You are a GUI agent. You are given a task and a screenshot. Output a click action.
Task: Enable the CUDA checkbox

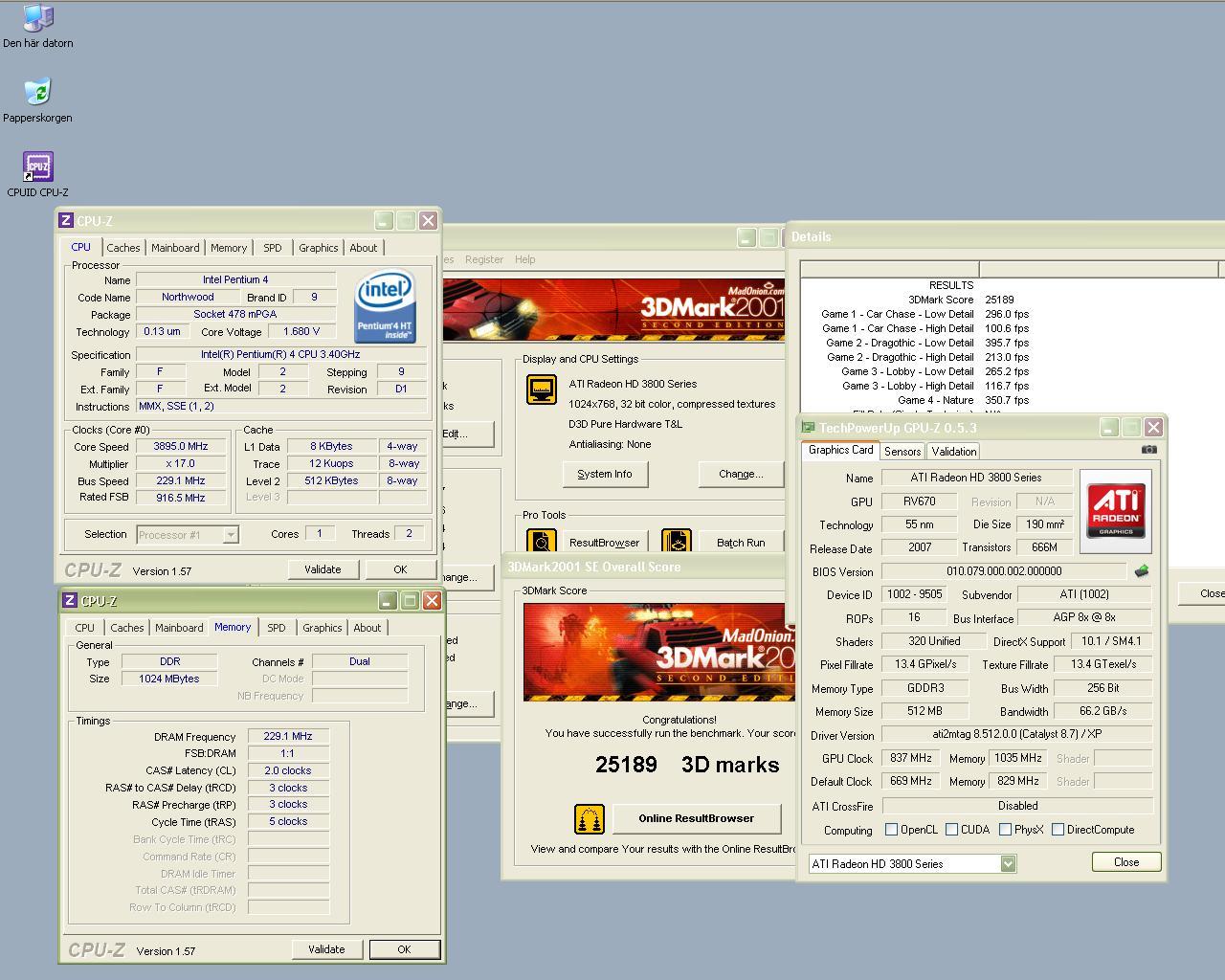point(952,830)
